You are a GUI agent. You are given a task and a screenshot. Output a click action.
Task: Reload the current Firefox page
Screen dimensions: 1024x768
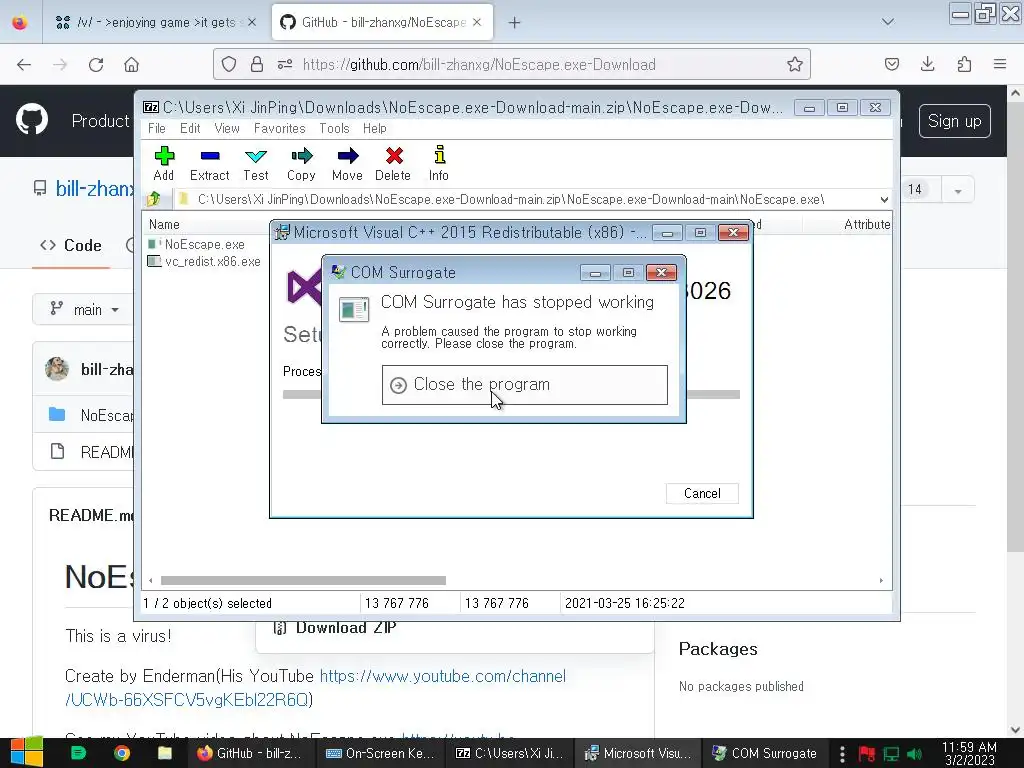(96, 65)
